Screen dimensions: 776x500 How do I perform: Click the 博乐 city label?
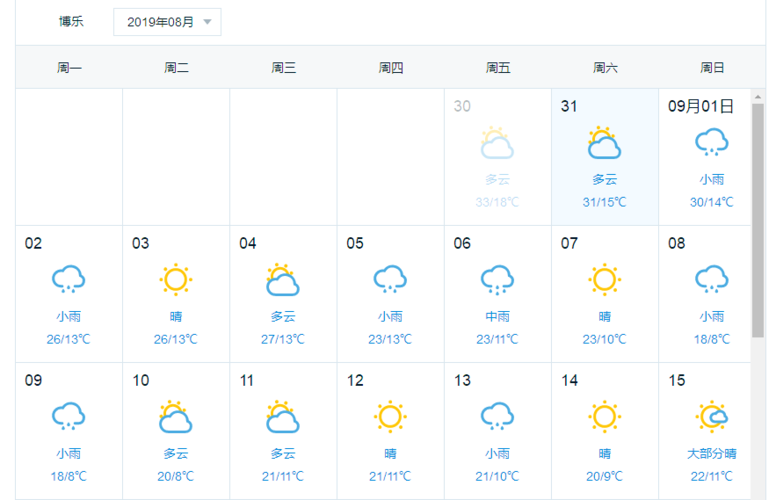point(71,21)
